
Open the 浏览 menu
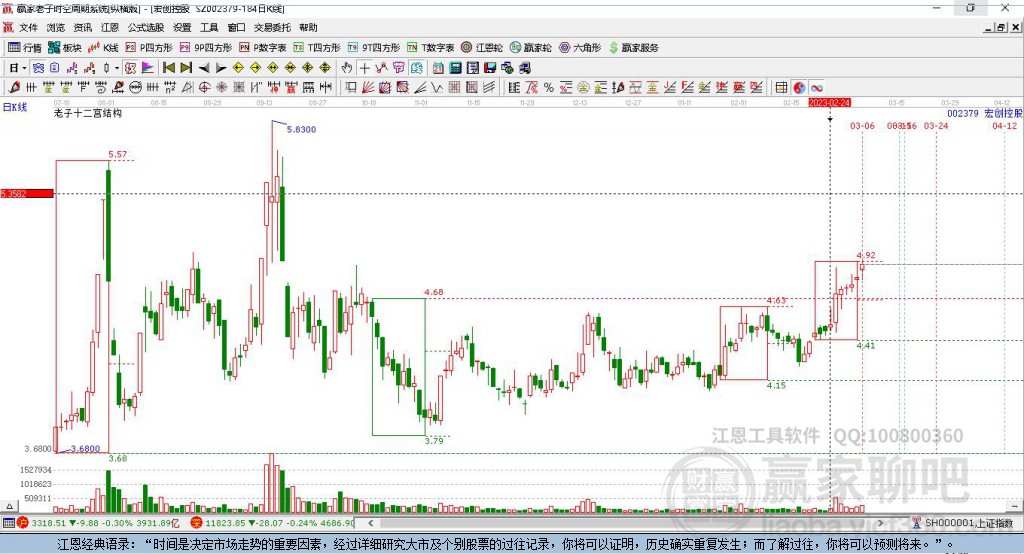[56, 27]
